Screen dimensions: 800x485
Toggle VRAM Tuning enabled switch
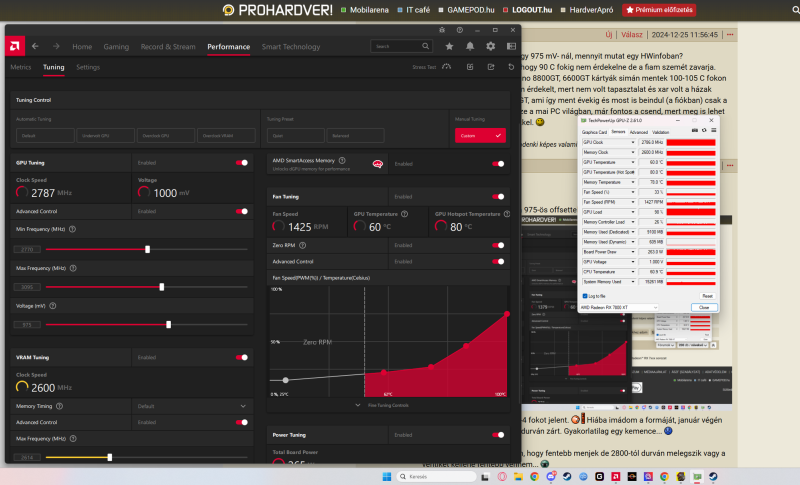[x=242, y=358]
